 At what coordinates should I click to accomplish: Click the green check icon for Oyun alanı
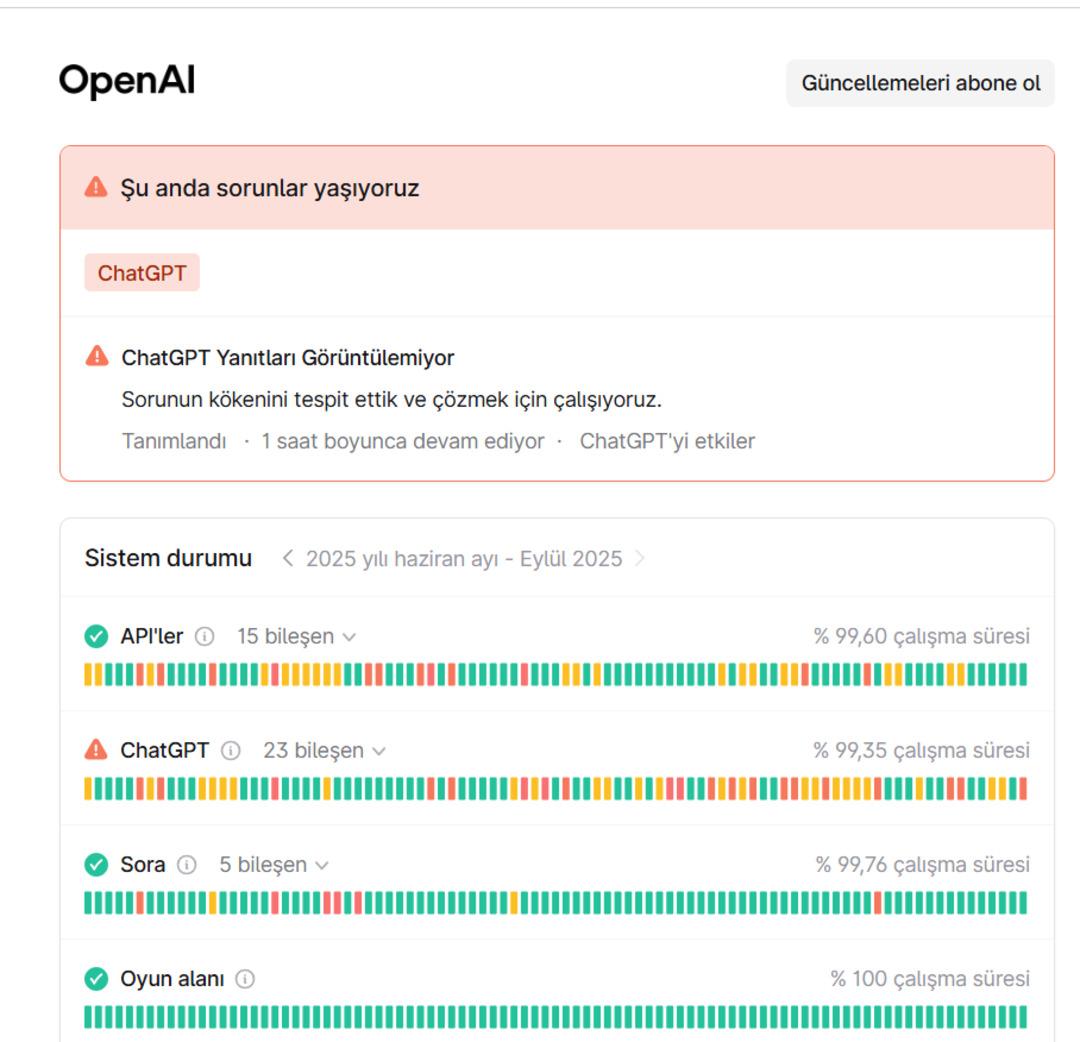click(96, 978)
